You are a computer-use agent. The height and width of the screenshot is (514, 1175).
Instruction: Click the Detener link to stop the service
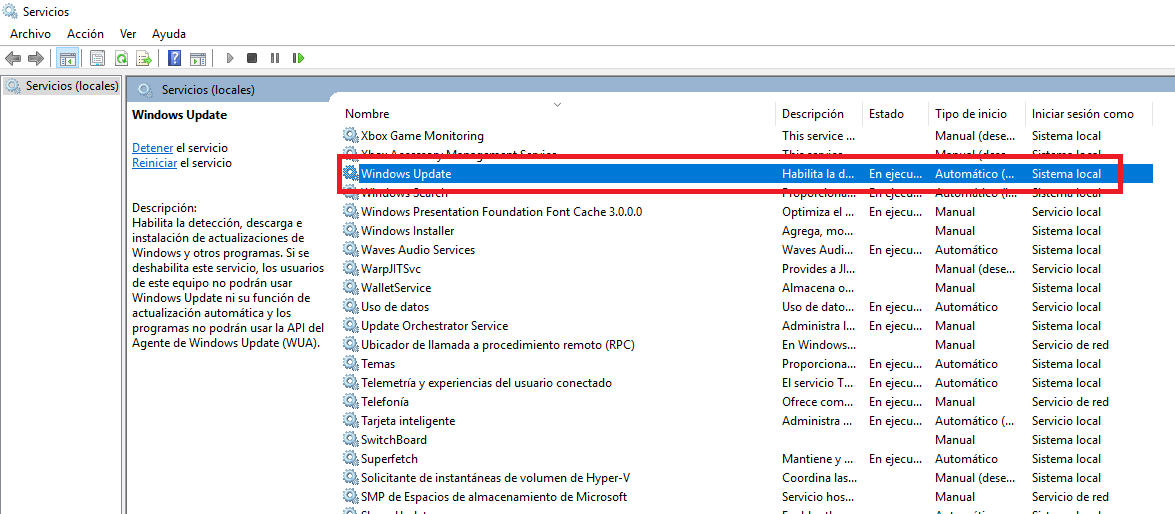(x=152, y=148)
